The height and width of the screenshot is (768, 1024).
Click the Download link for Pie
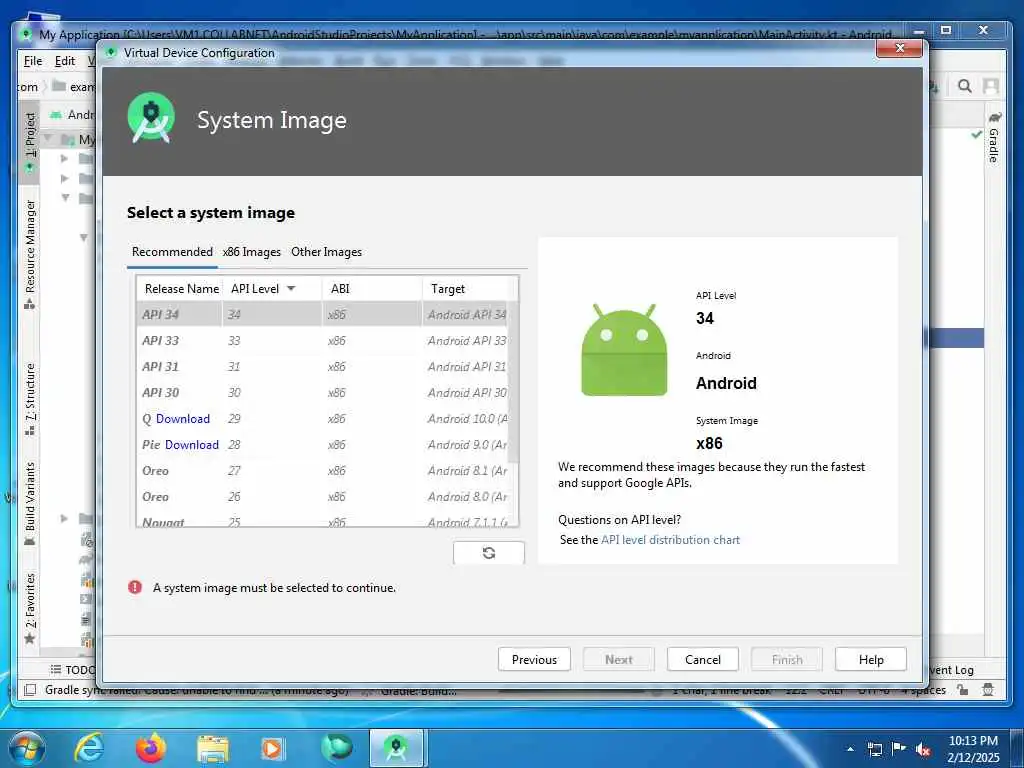click(191, 445)
